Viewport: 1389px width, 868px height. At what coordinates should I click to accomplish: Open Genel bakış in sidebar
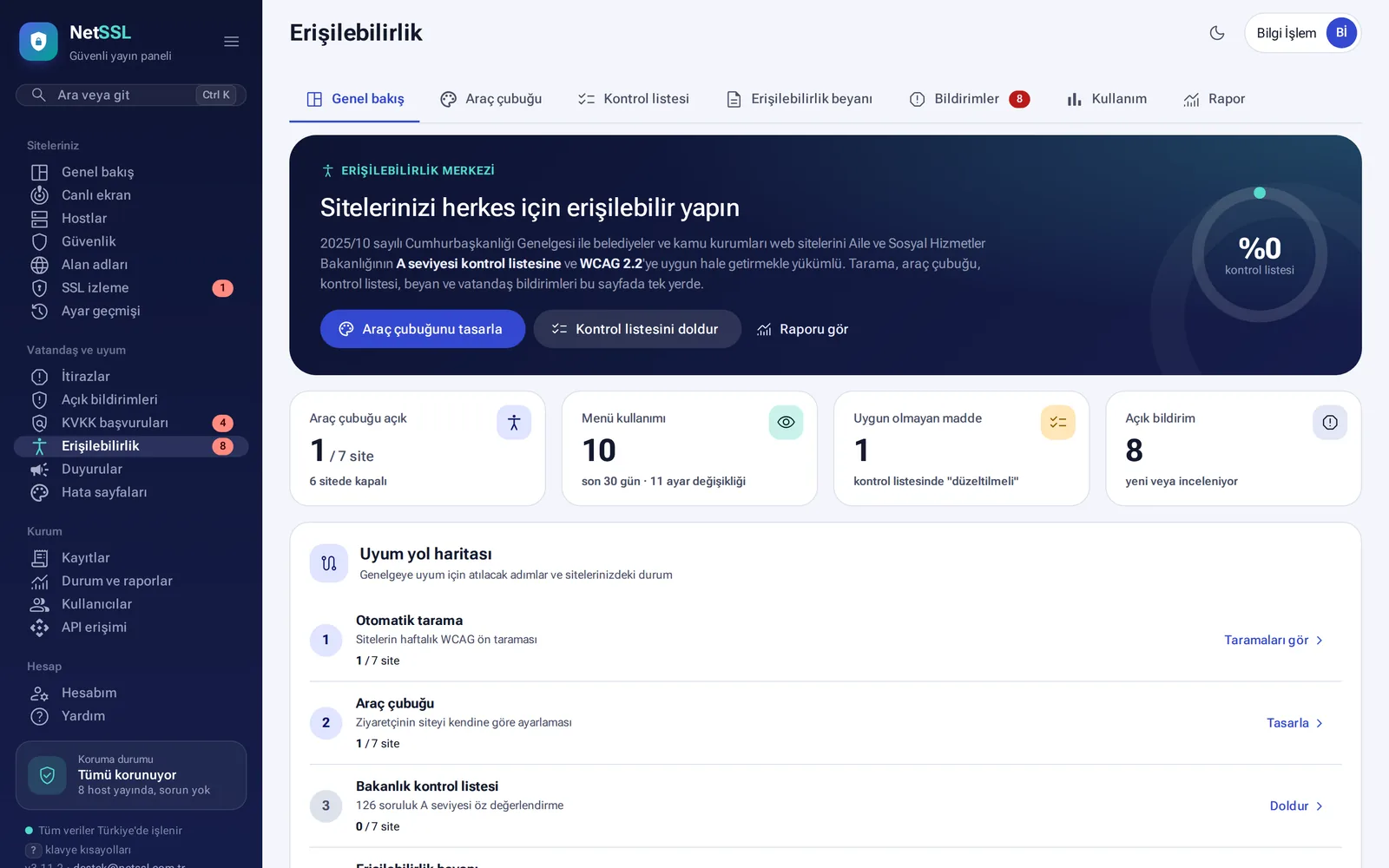[x=131, y=172]
